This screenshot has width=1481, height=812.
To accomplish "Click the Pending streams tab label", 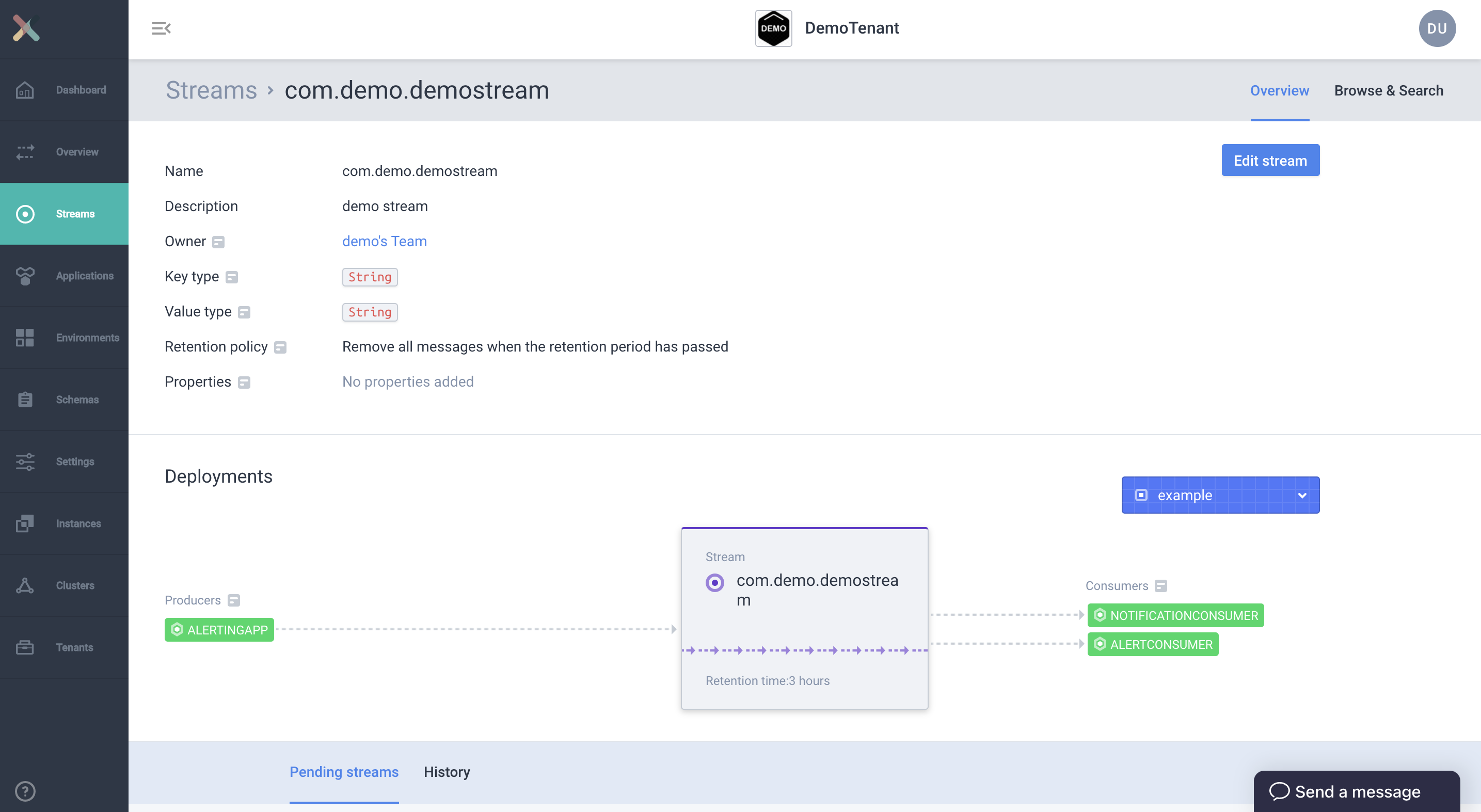I will [x=344, y=771].
